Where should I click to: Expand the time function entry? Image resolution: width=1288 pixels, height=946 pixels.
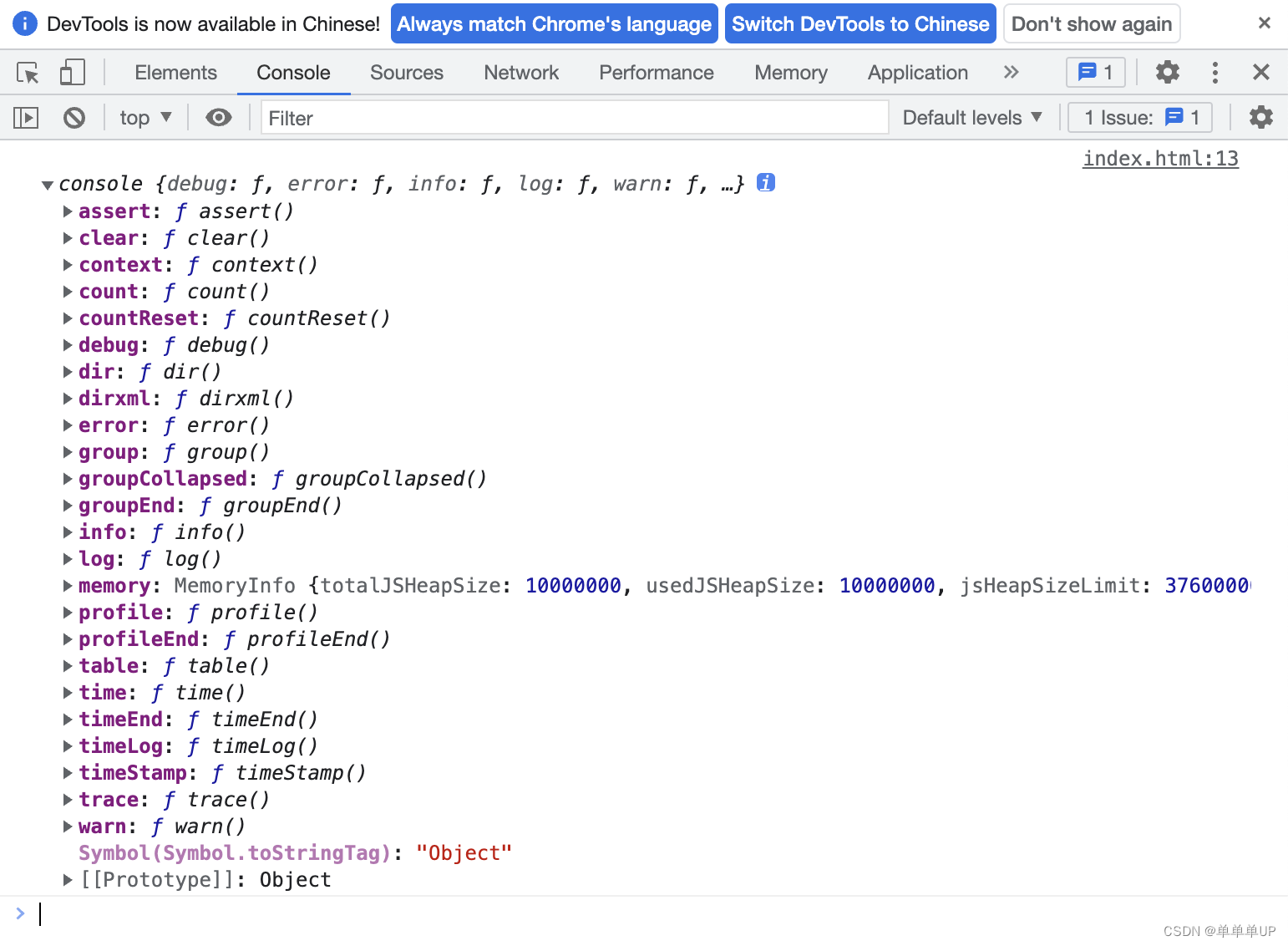(68, 693)
